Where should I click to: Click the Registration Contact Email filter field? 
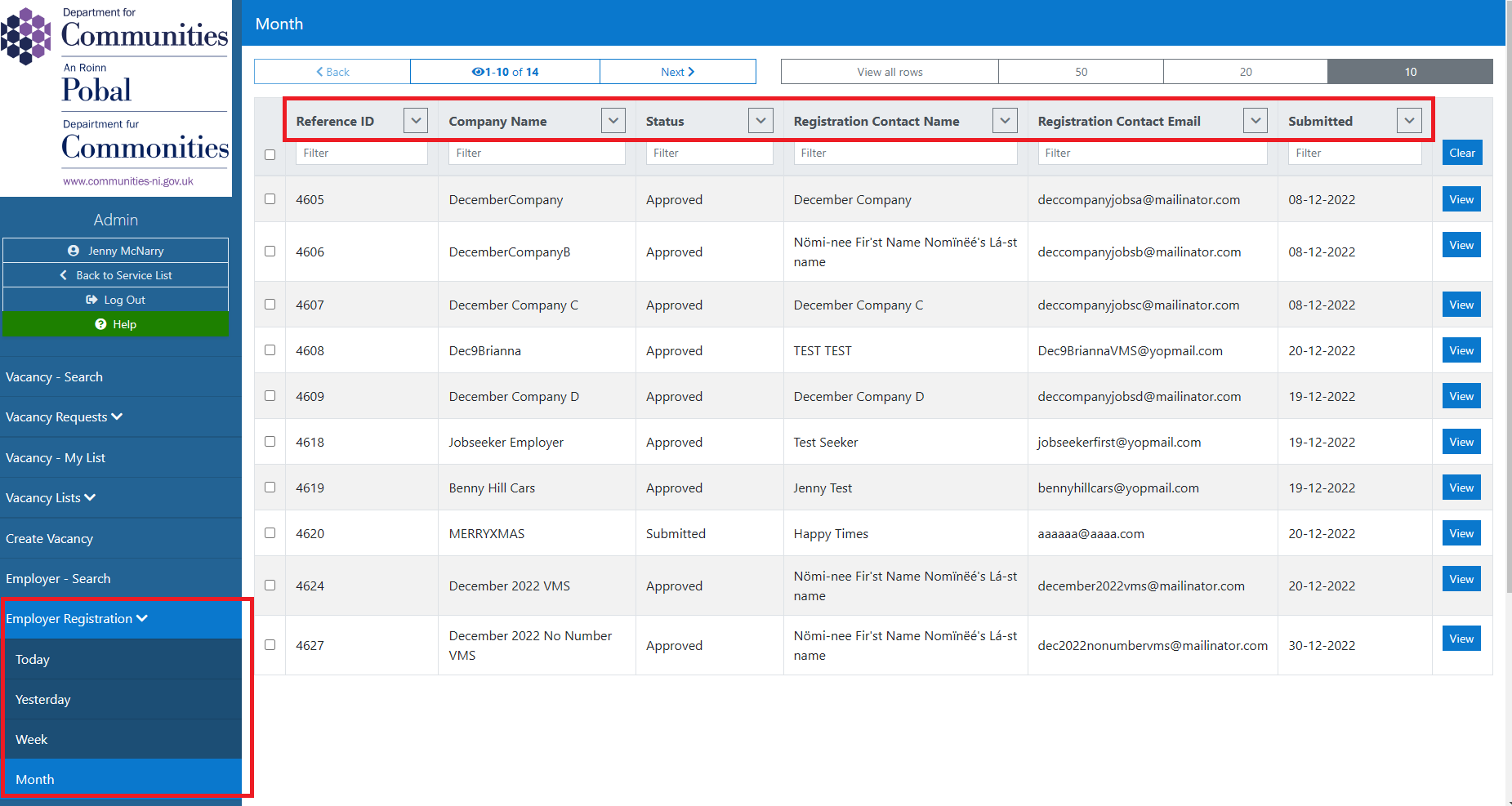click(1153, 153)
